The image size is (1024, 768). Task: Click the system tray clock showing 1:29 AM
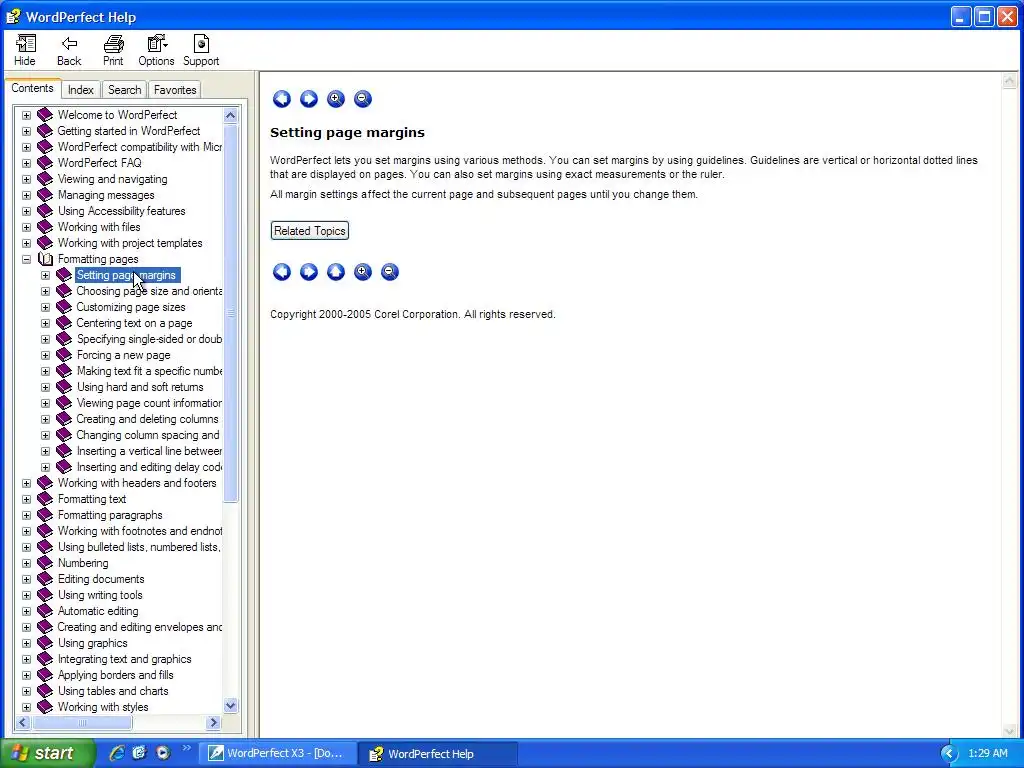tap(987, 754)
